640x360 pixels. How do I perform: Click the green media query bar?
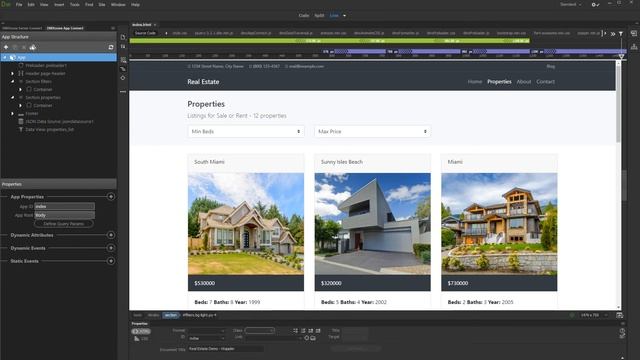[330, 41]
